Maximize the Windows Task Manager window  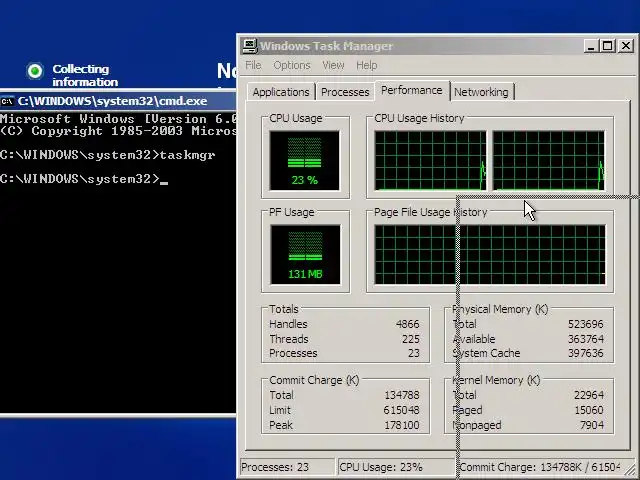607,46
